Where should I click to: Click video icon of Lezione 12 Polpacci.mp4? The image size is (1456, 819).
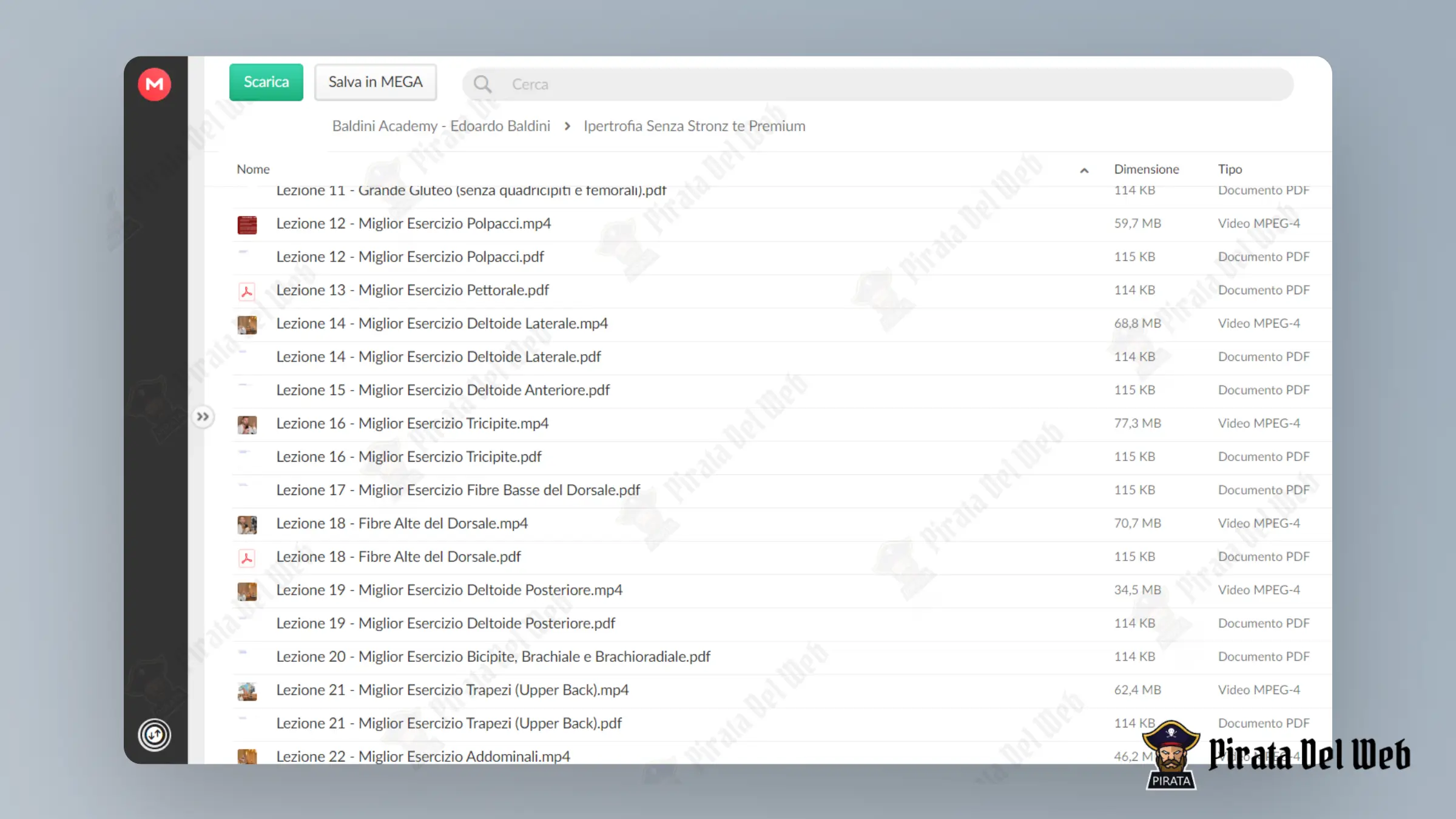coord(247,224)
